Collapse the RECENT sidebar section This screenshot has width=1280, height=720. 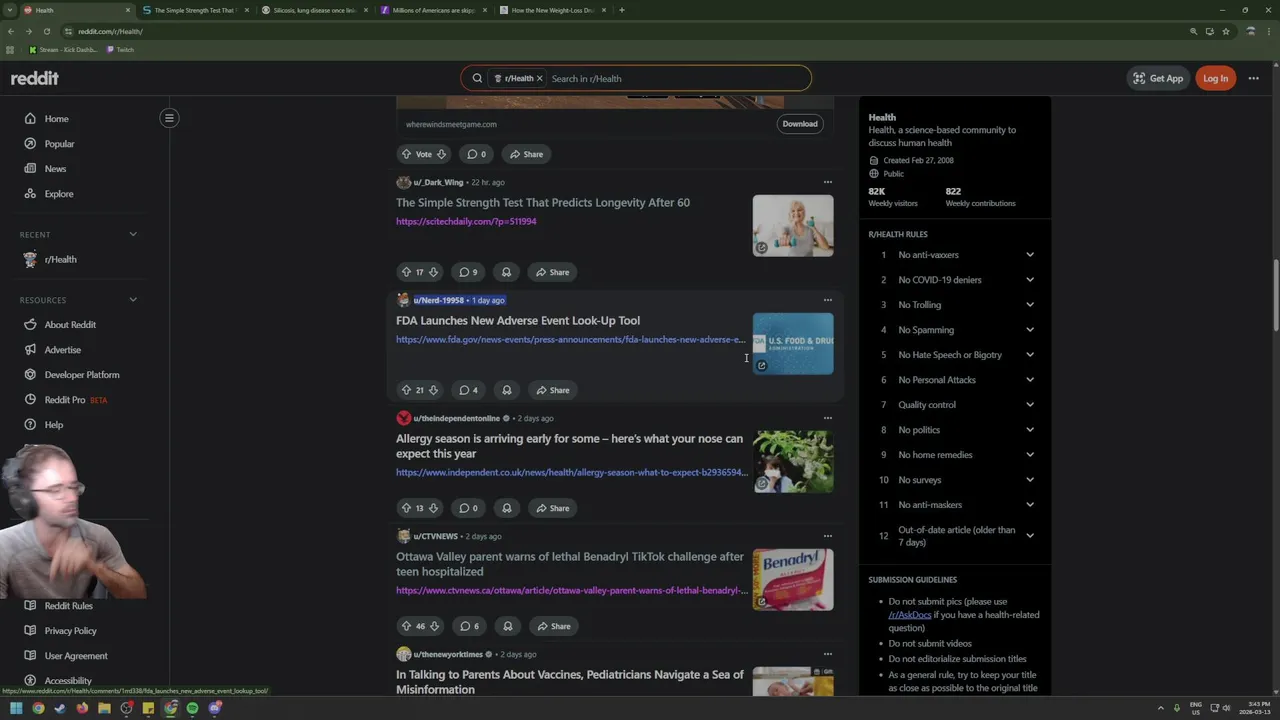133,234
